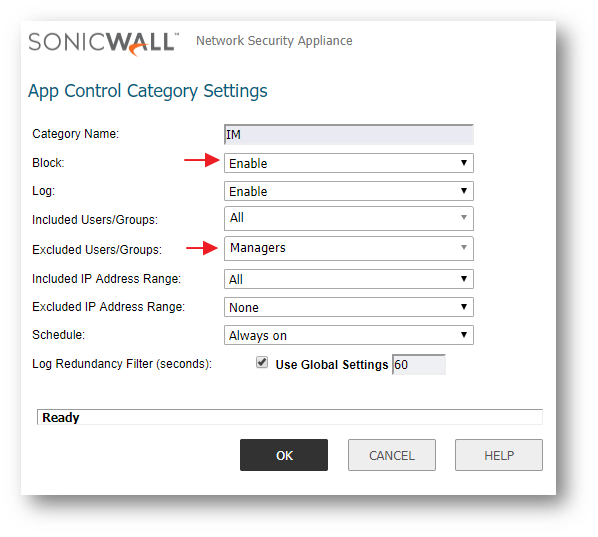
Task: Click the Ready status bar
Action: click(x=290, y=417)
